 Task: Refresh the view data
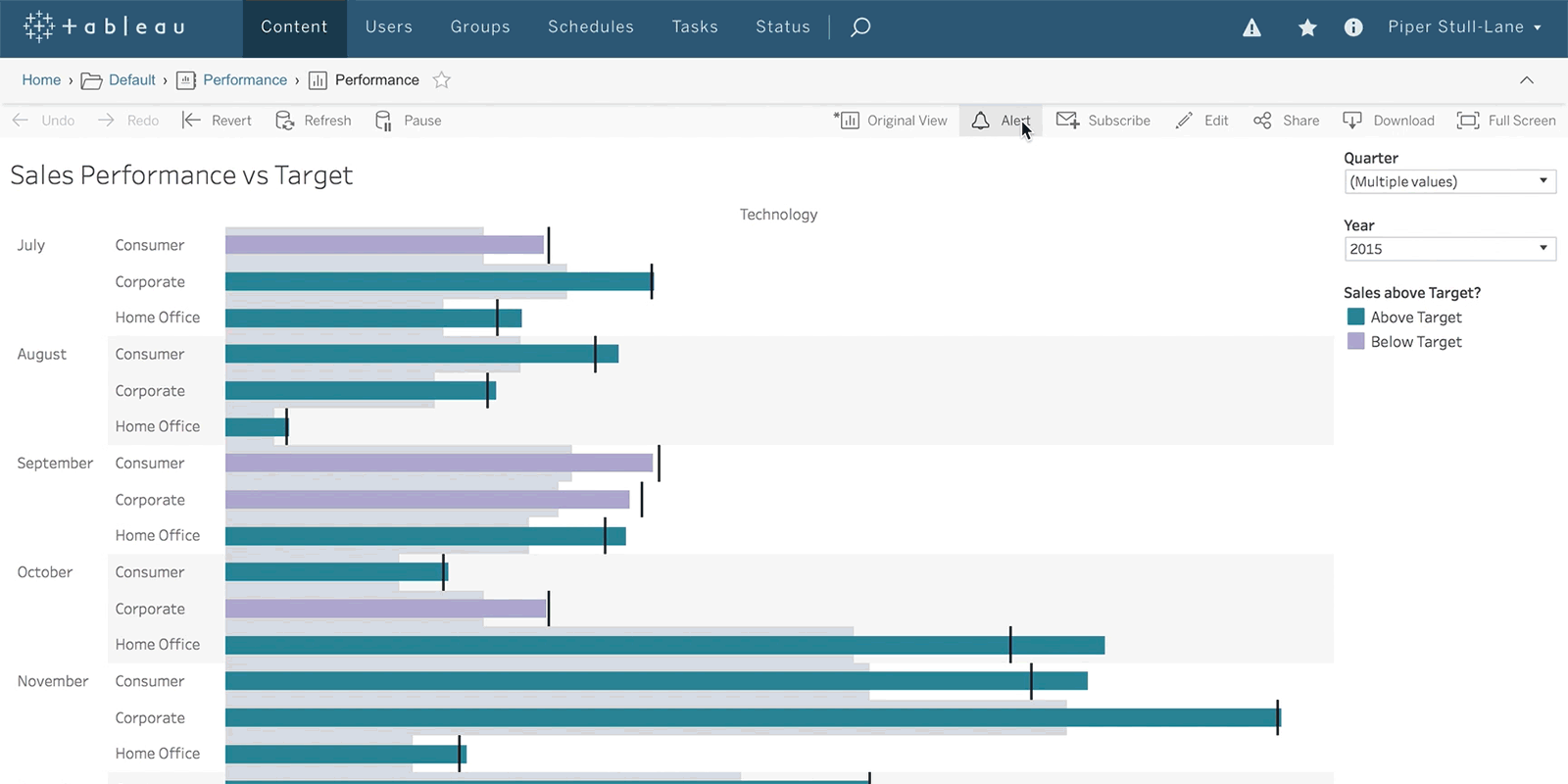(314, 121)
